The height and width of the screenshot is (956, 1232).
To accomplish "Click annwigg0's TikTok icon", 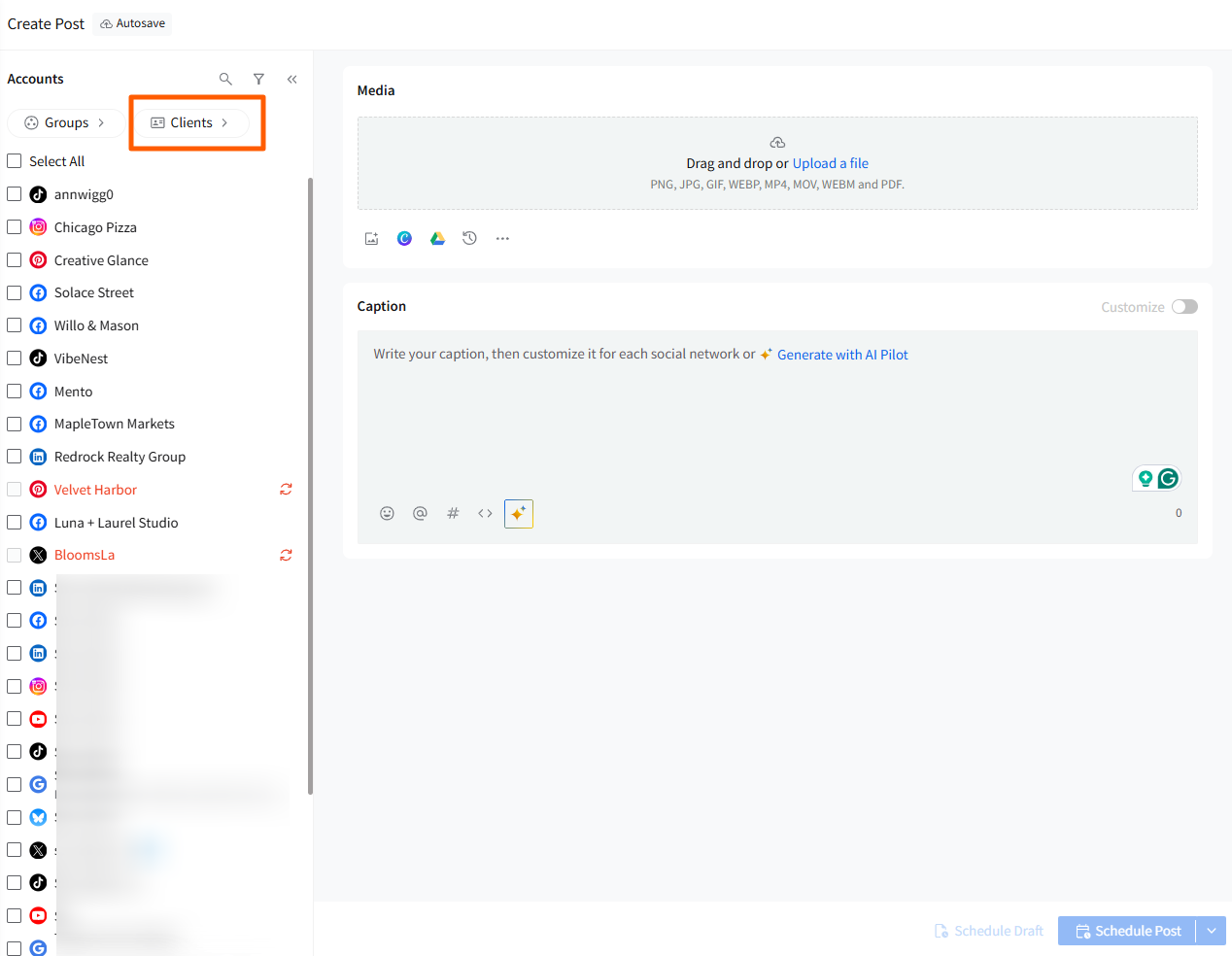I will click(38, 194).
